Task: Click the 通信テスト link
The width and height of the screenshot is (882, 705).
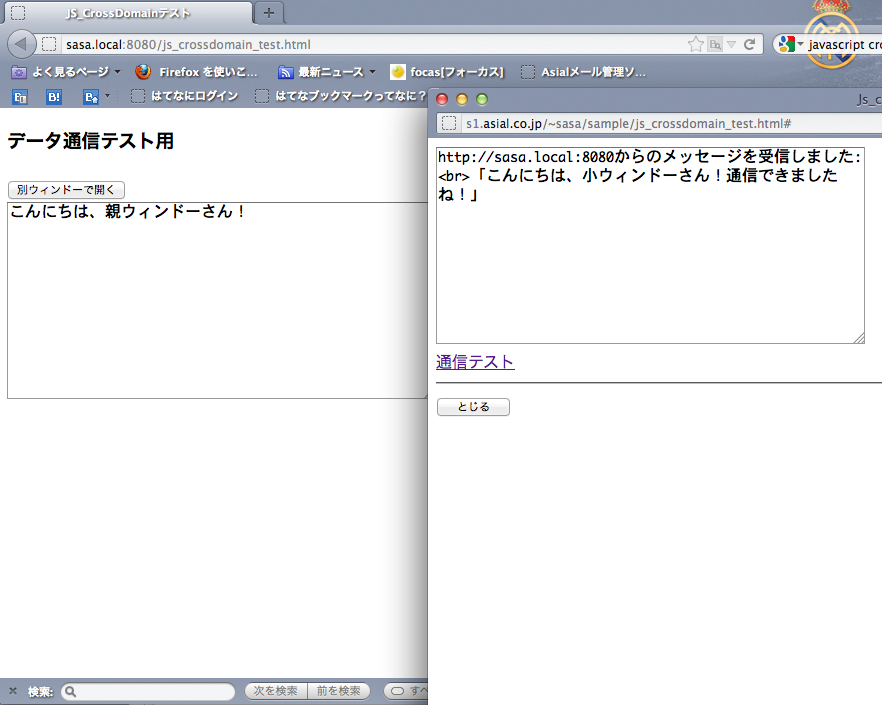Action: (475, 362)
